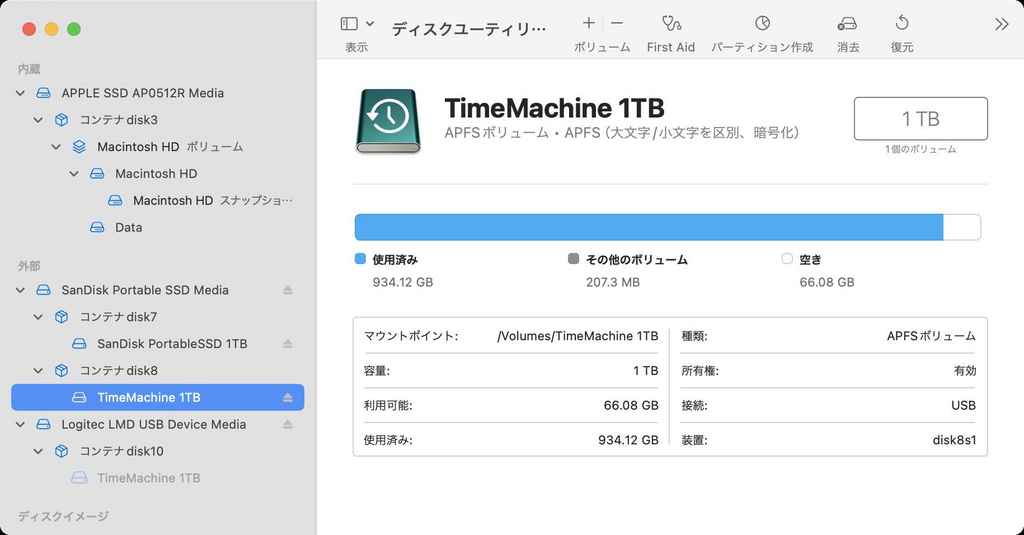Click the 消去 erase toolbar icon
Screen dimensions: 1024x535
[x=847, y=24]
